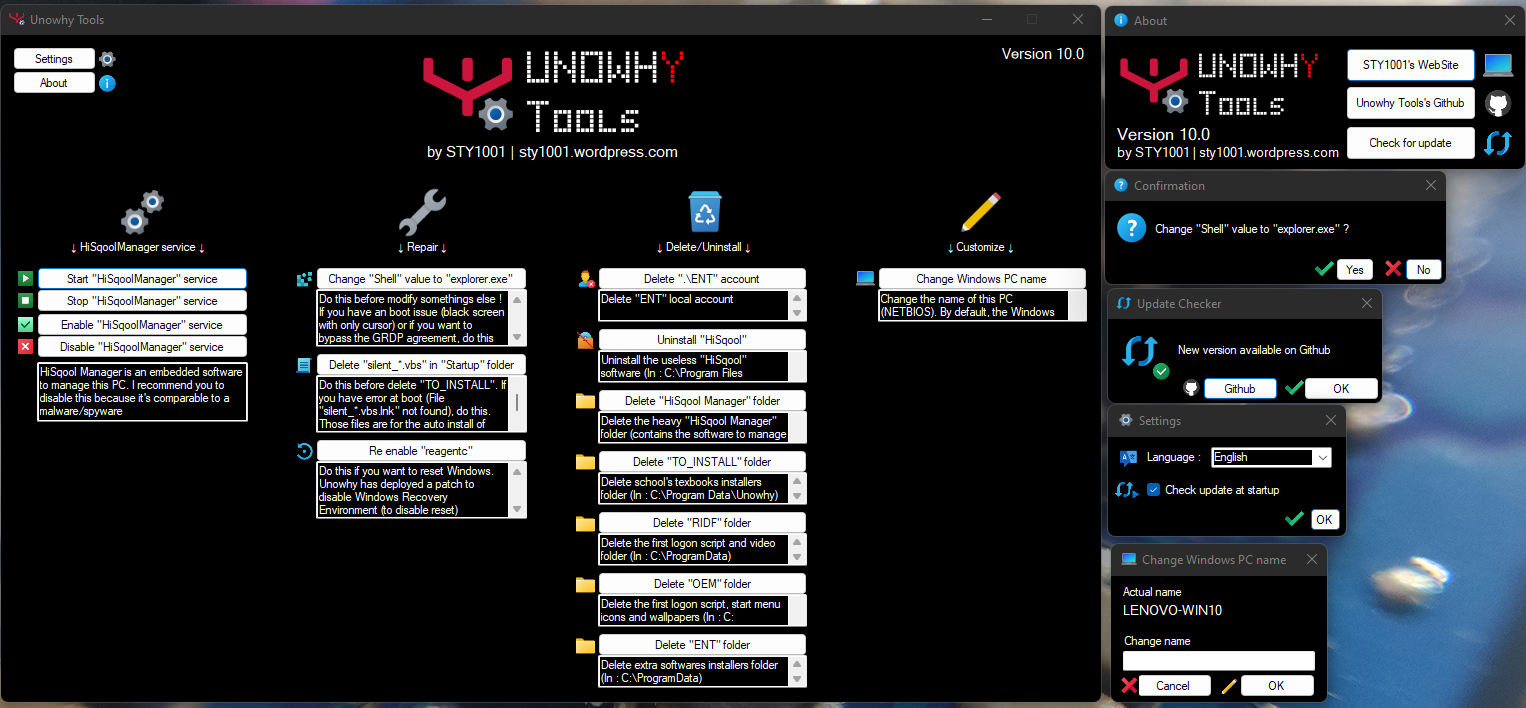Screen dimensions: 1526x708
Task: Click Delete "silent_*.vbs" in Startup folder button
Action: point(421,365)
